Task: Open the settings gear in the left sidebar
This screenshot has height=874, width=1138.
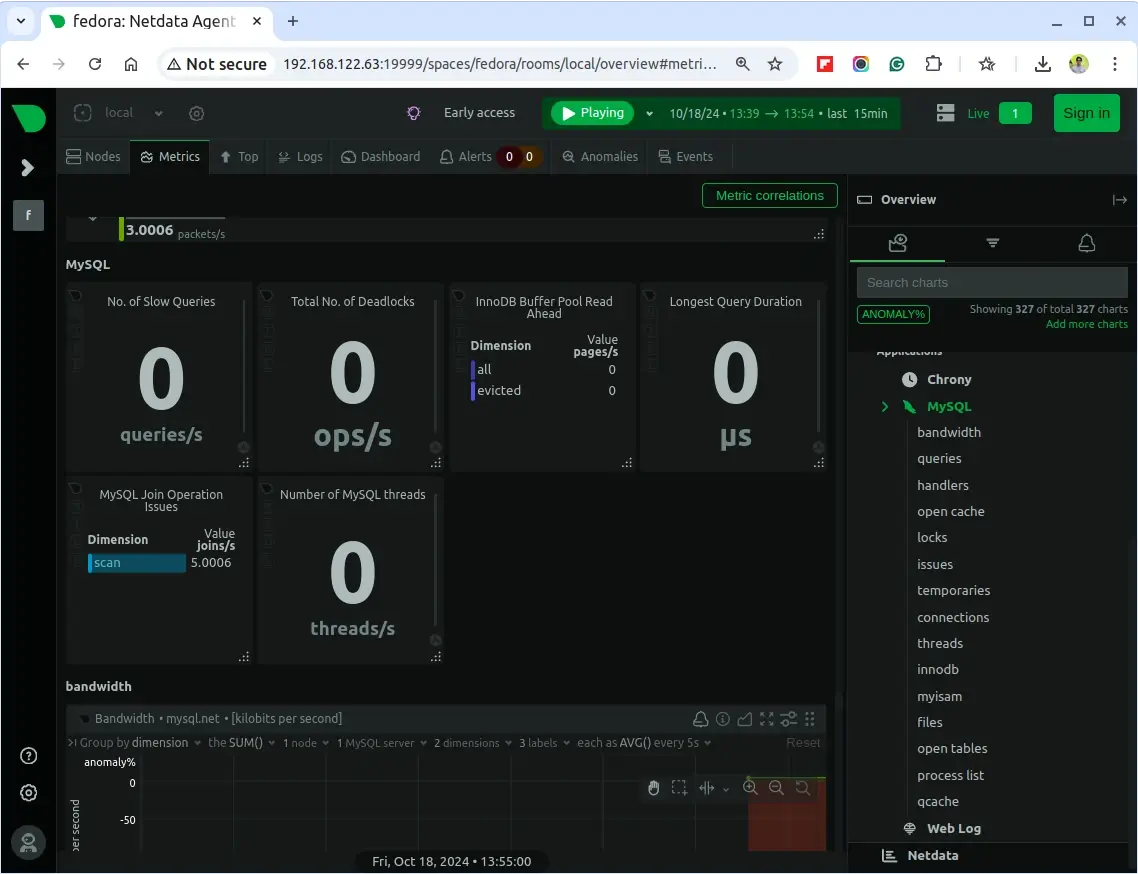Action: [28, 793]
